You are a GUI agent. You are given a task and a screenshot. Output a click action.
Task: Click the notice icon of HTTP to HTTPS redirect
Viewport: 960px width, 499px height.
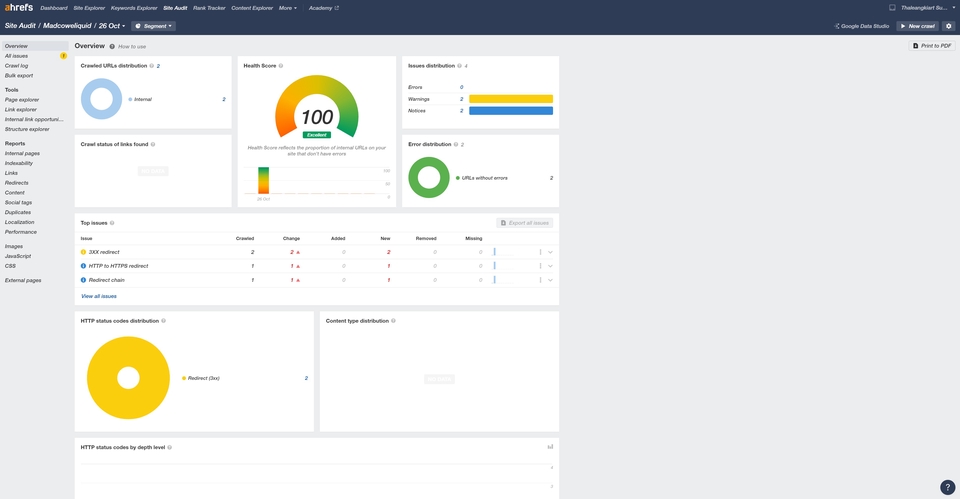83,266
